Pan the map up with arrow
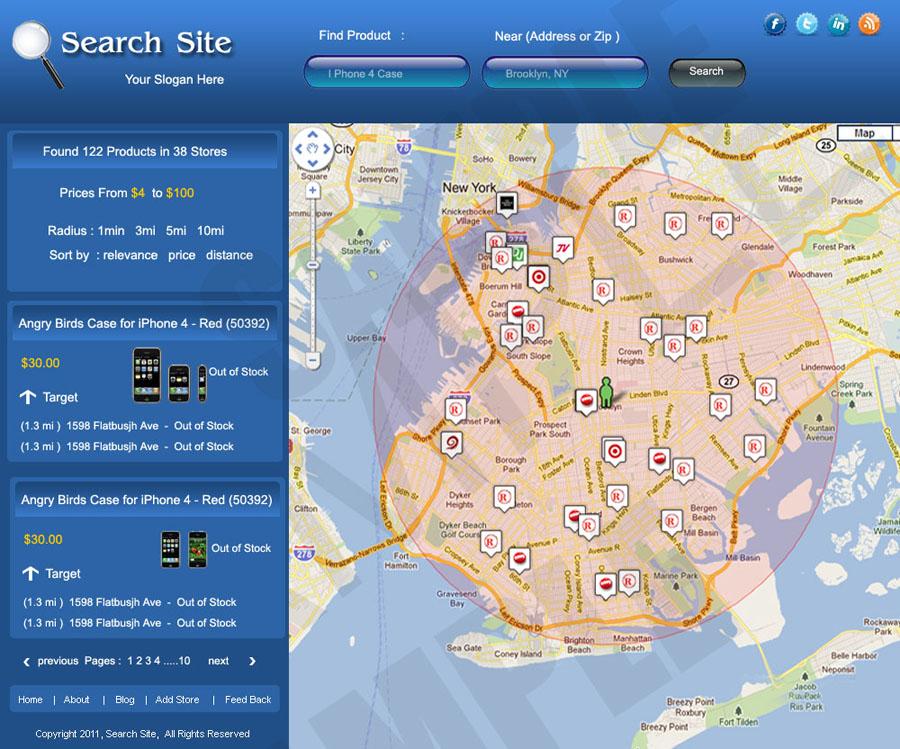The image size is (900, 749). click(312, 135)
